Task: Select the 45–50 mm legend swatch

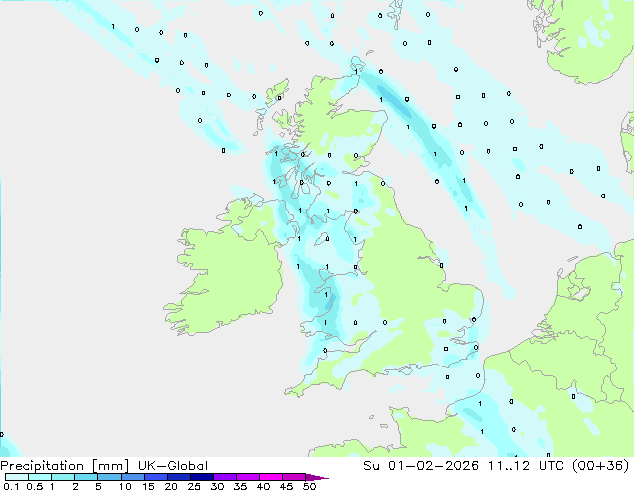Action: [294, 477]
